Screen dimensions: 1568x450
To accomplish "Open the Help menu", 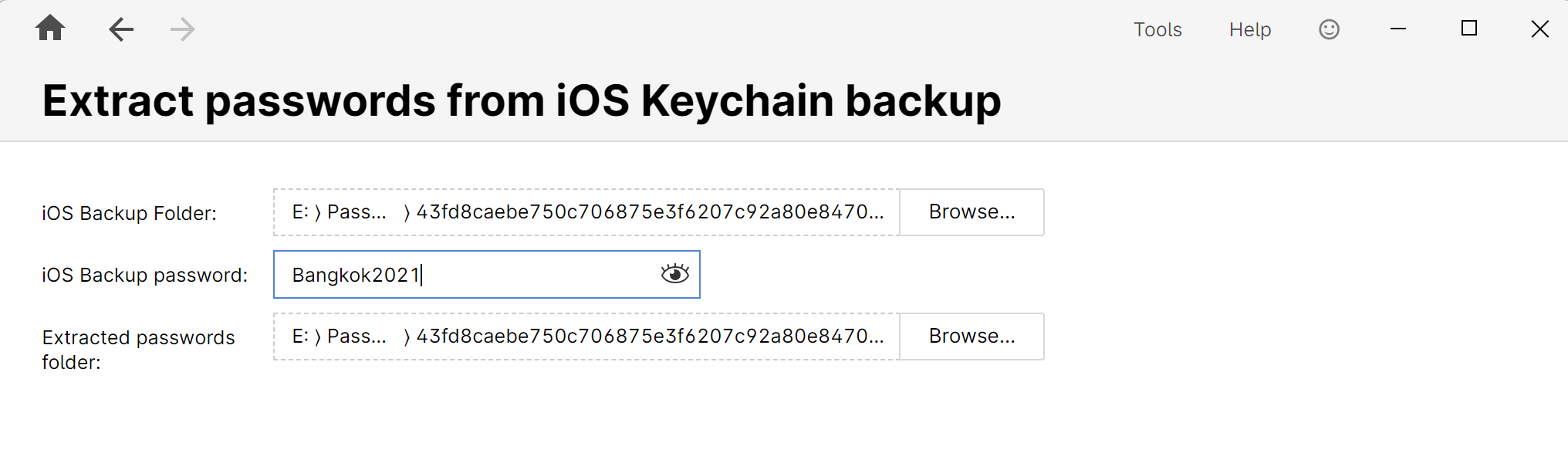I will coord(1249,29).
